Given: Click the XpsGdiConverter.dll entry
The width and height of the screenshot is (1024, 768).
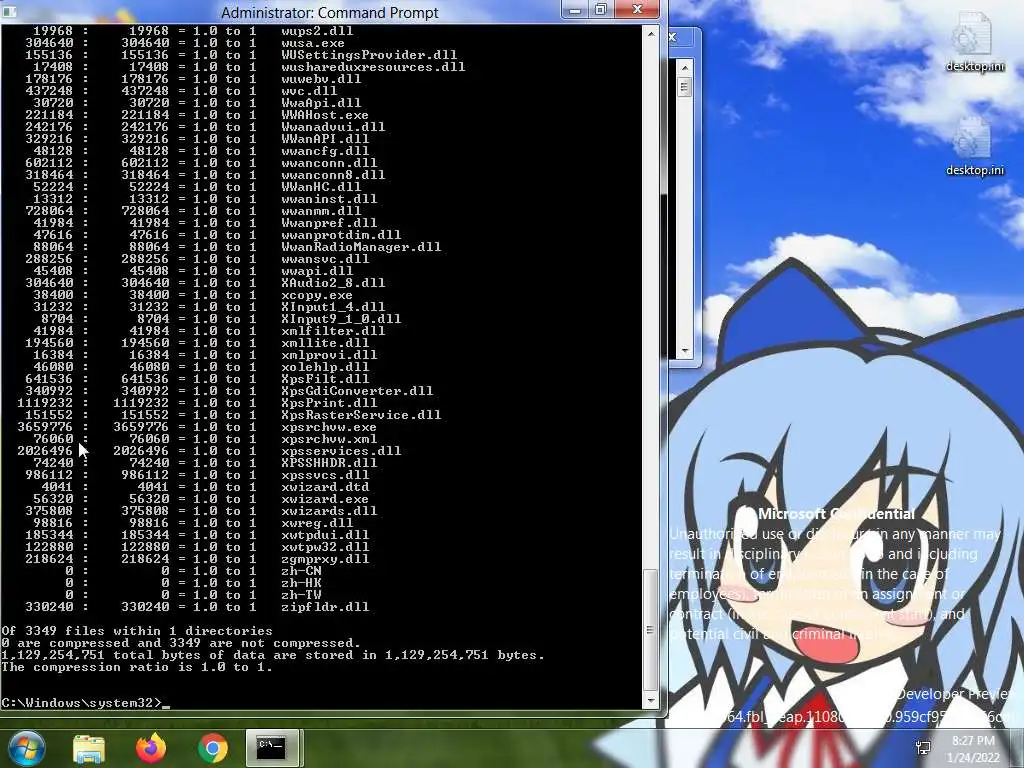Looking at the screenshot, I should click(x=357, y=391).
